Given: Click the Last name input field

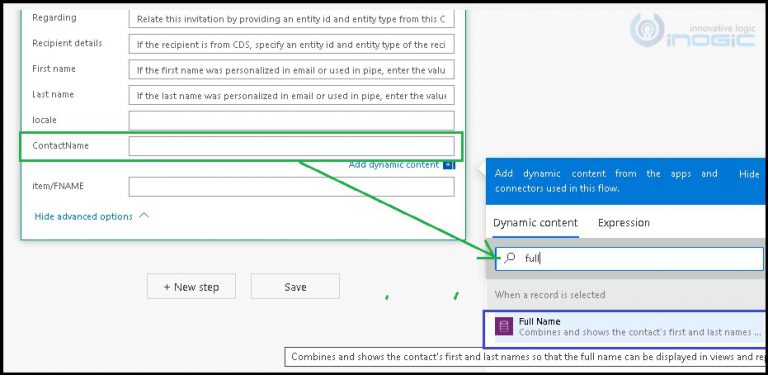Looking at the screenshot, I should pyautogui.click(x=291, y=95).
